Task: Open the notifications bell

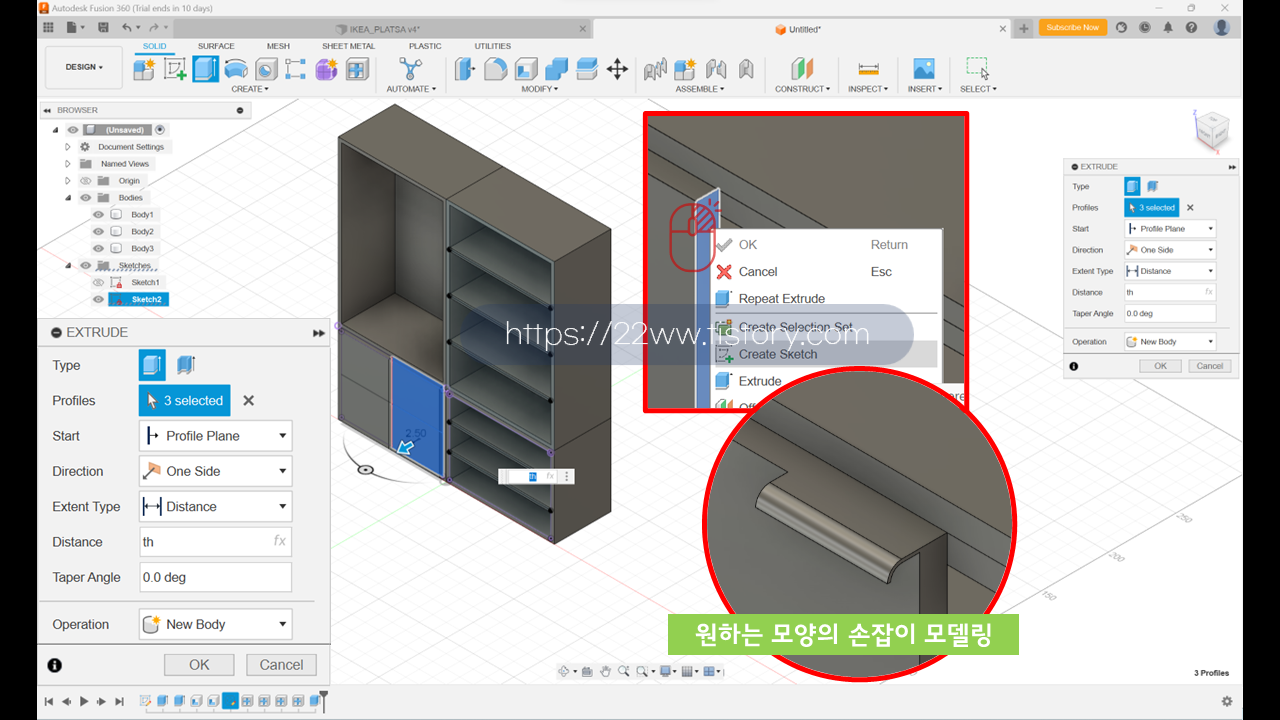Action: [1168, 28]
